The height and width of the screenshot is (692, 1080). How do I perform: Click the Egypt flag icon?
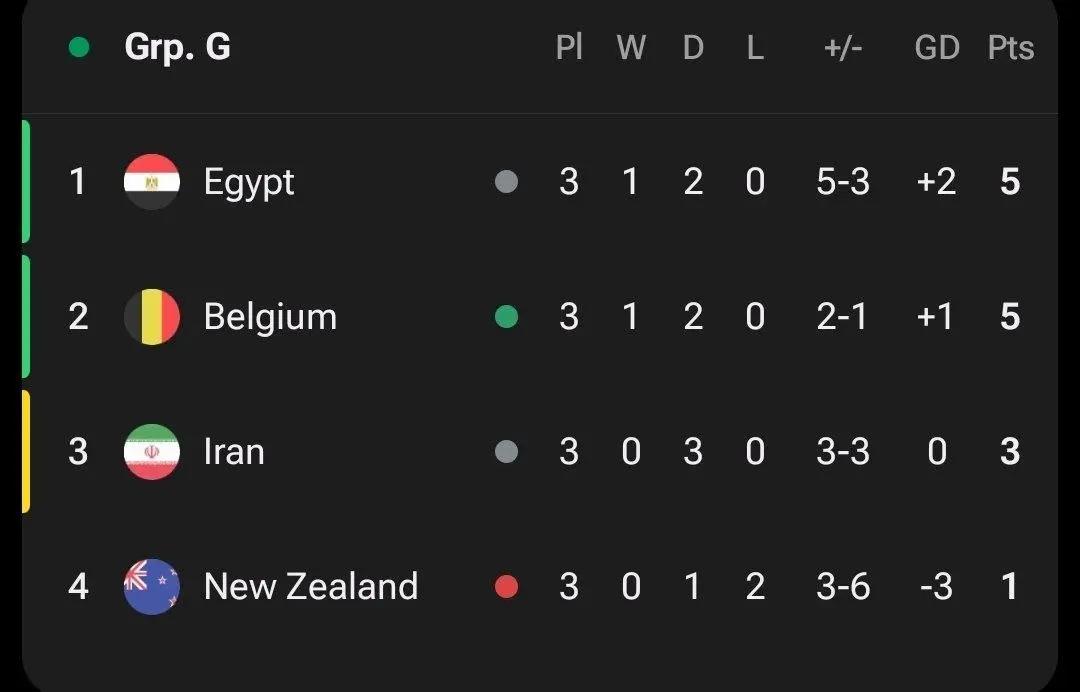152,182
